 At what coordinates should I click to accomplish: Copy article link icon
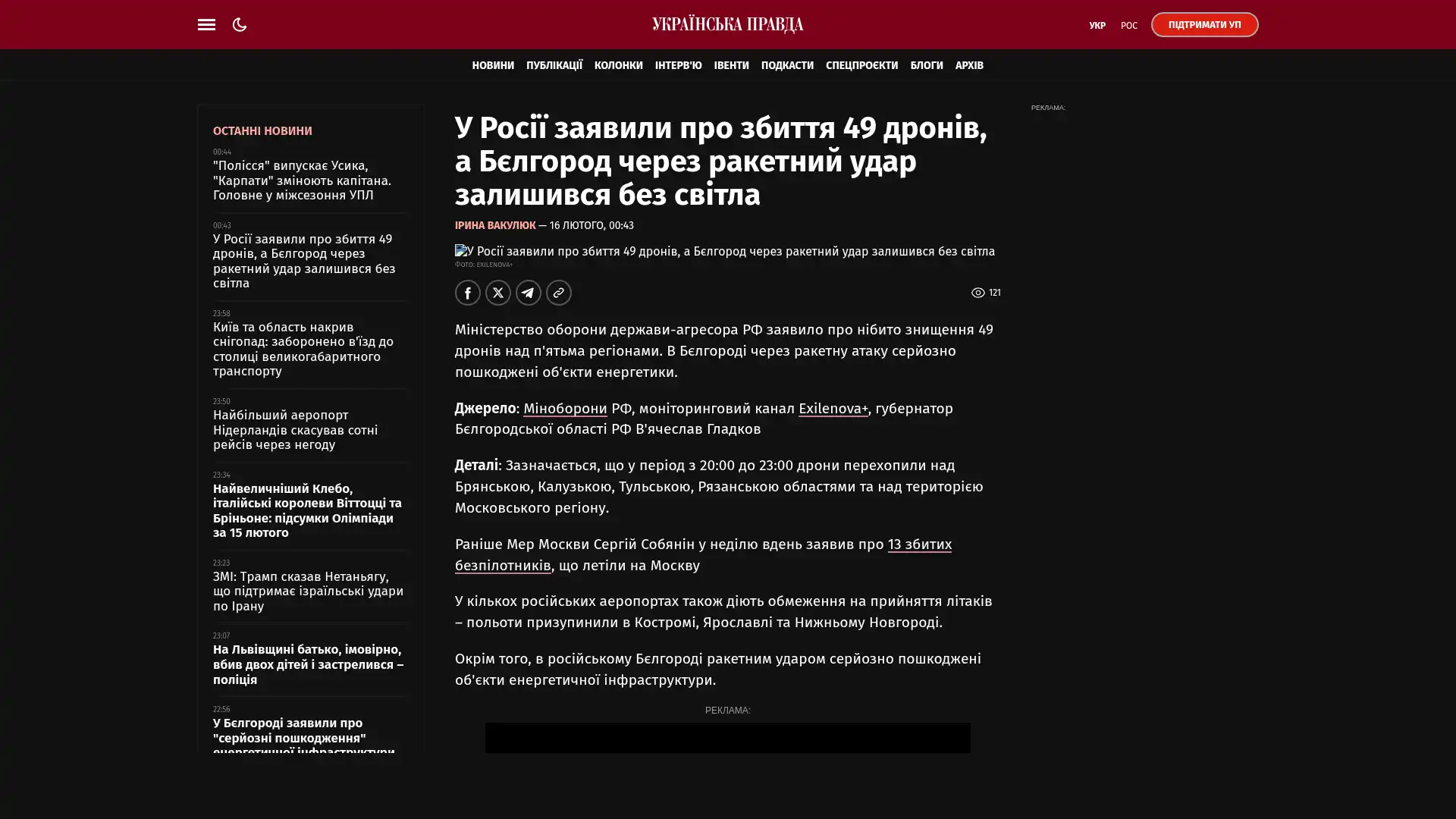(559, 293)
